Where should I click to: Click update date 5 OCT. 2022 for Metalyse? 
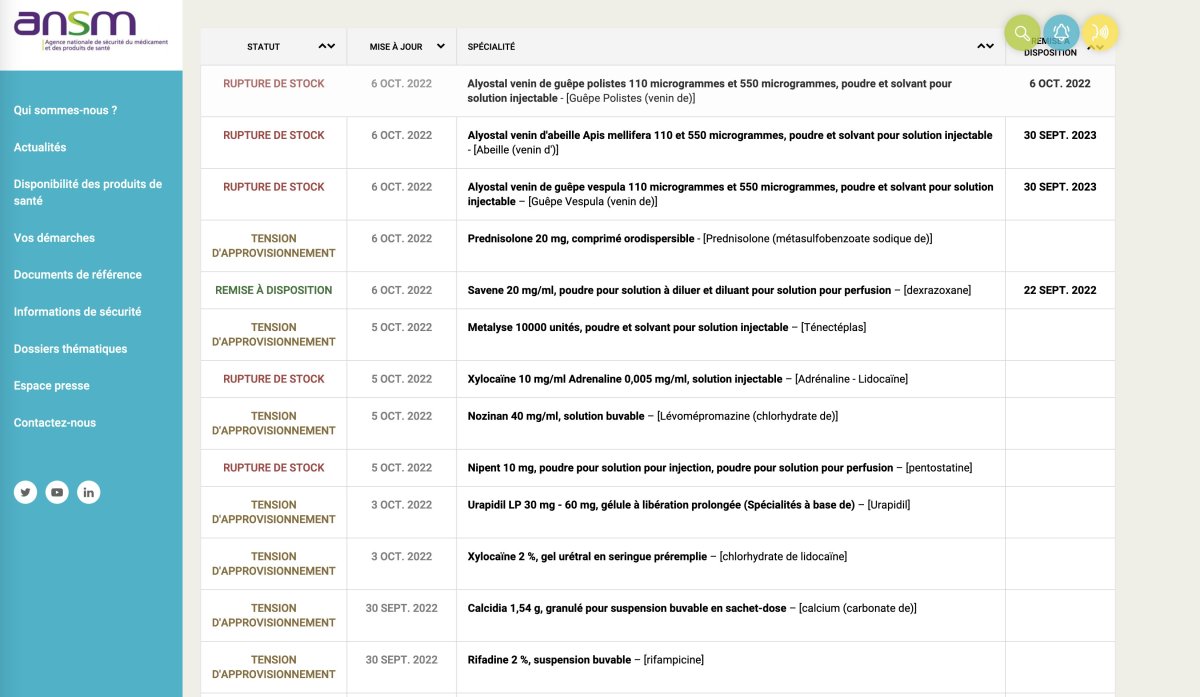tap(402, 327)
